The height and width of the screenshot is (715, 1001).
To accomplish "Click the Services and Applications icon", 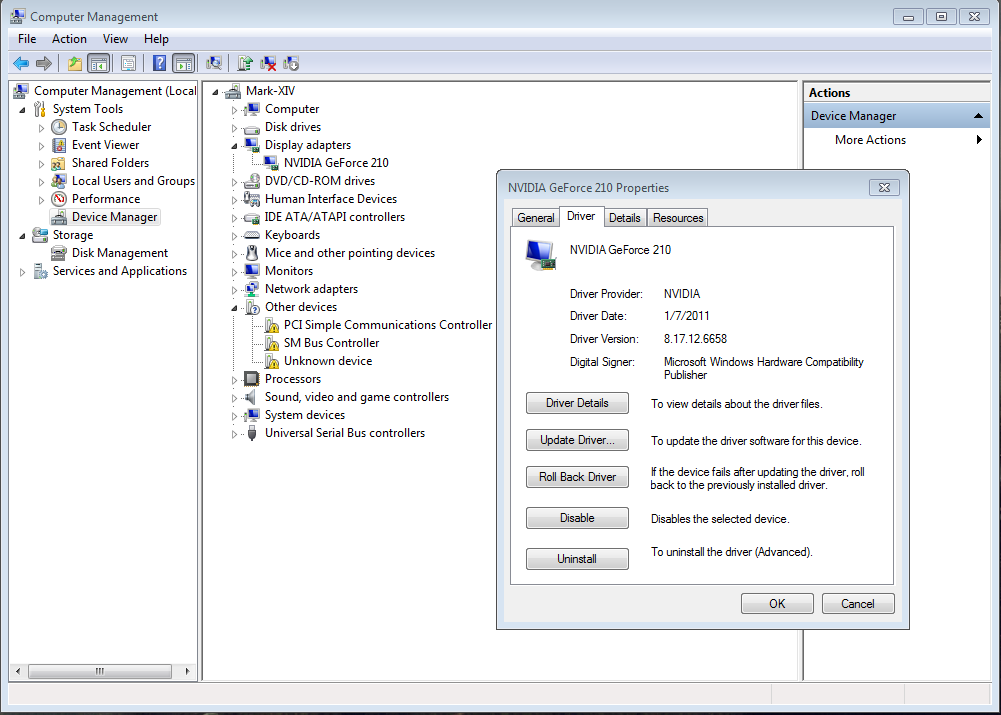I will 40,271.
